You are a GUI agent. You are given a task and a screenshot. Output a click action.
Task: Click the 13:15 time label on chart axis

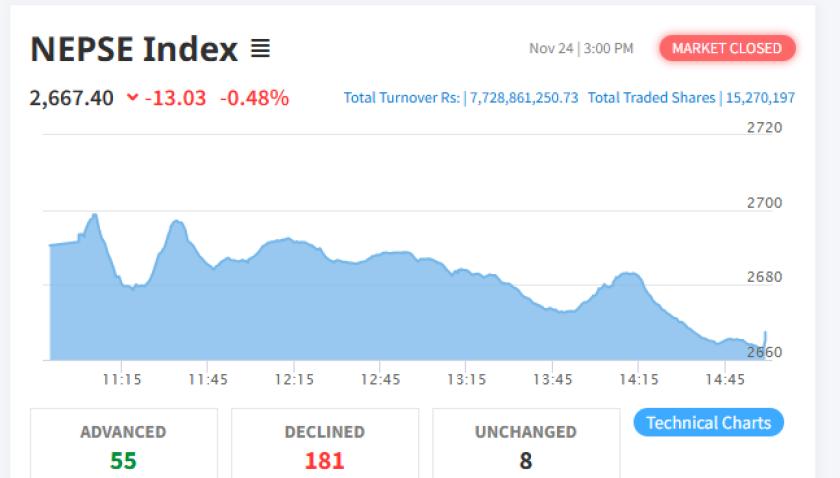pos(466,380)
